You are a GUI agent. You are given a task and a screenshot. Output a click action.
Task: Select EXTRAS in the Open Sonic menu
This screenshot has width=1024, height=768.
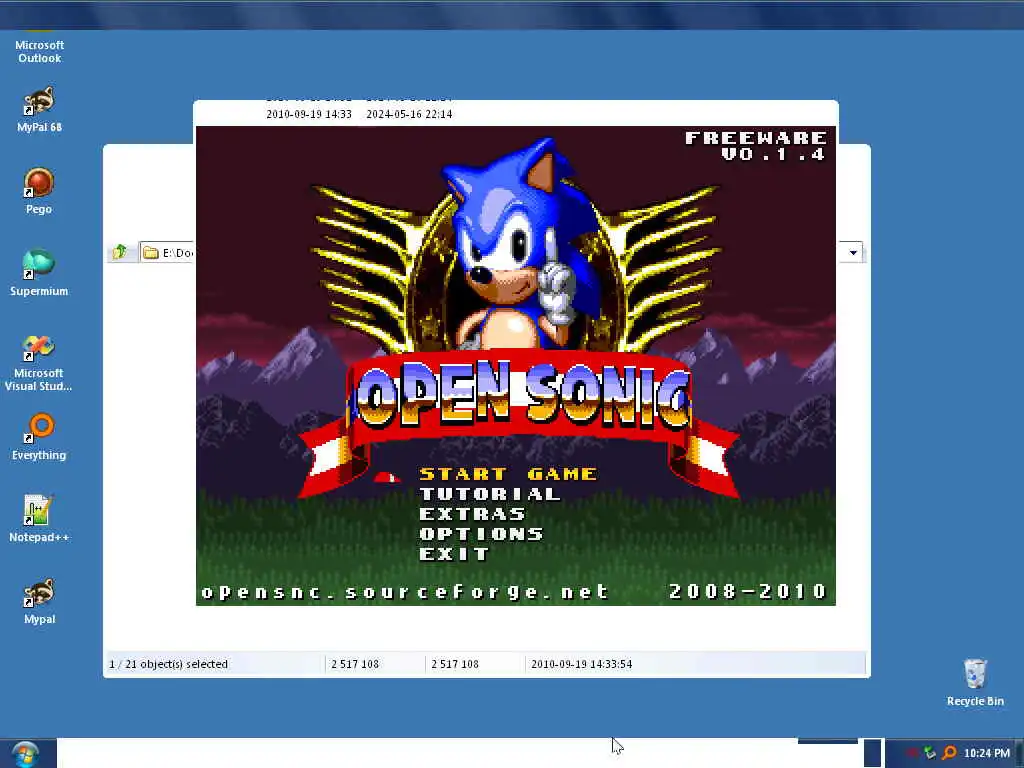[472, 515]
